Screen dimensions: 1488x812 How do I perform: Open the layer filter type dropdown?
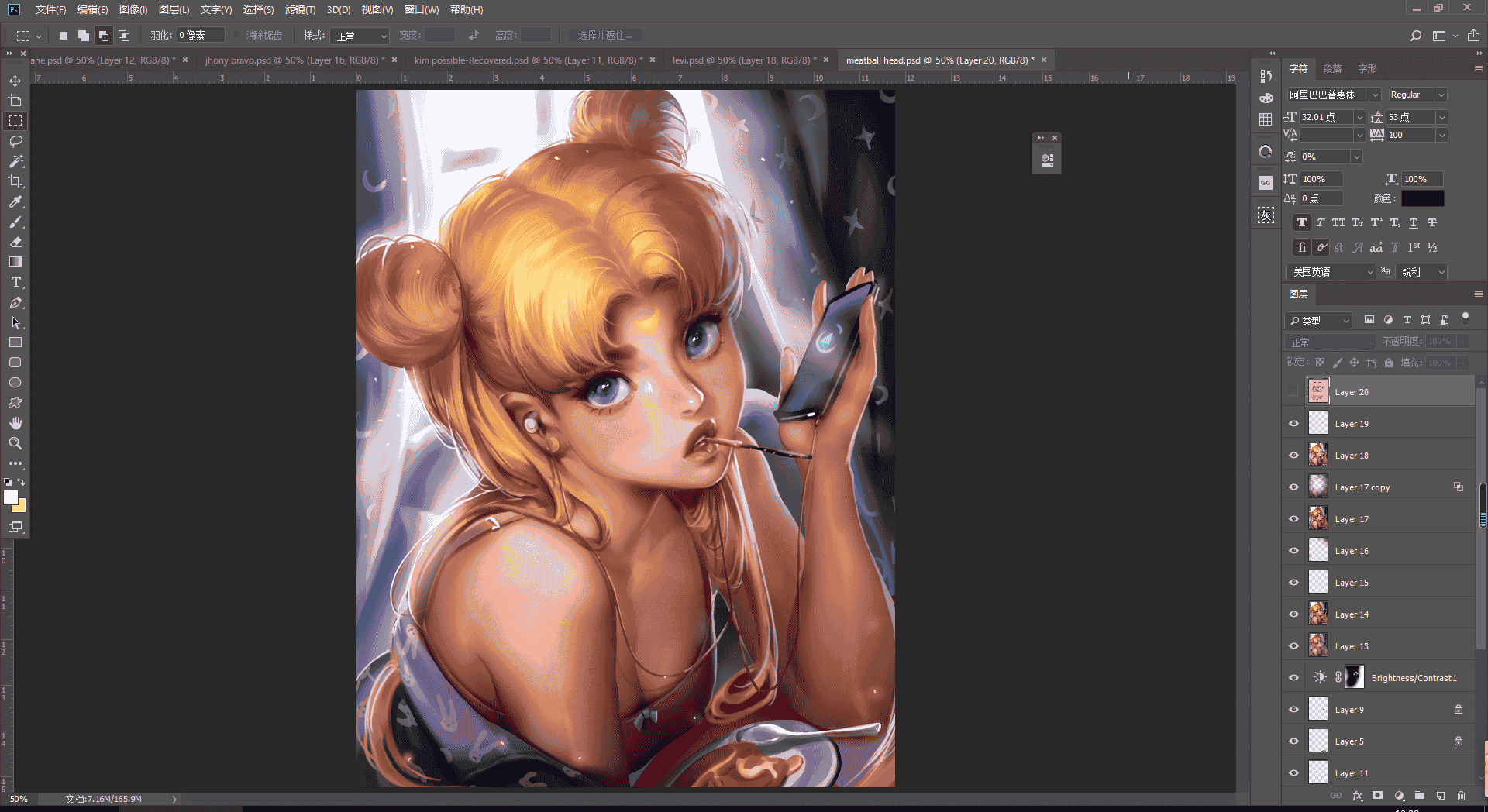(x=1318, y=320)
